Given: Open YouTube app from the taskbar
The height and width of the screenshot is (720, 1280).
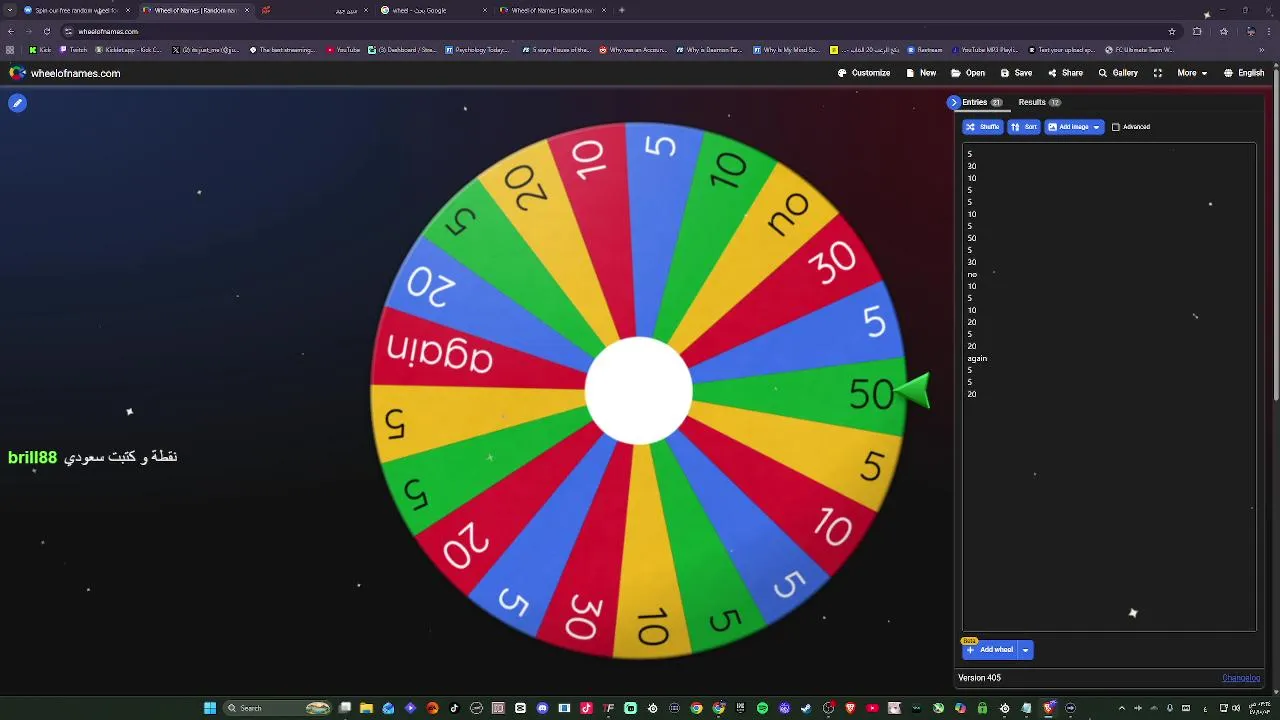Looking at the screenshot, I should point(872,708).
